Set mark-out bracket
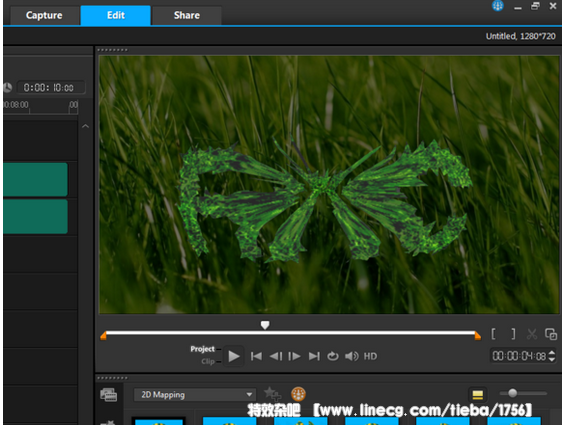This screenshot has height=427, width=562. (513, 334)
